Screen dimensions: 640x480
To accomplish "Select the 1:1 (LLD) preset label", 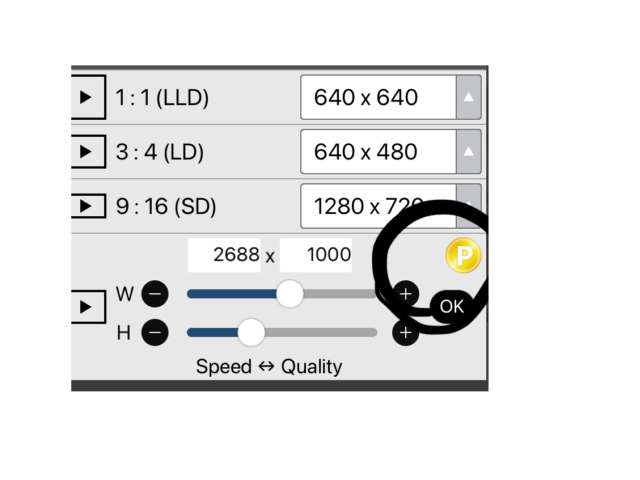I will point(161,98).
